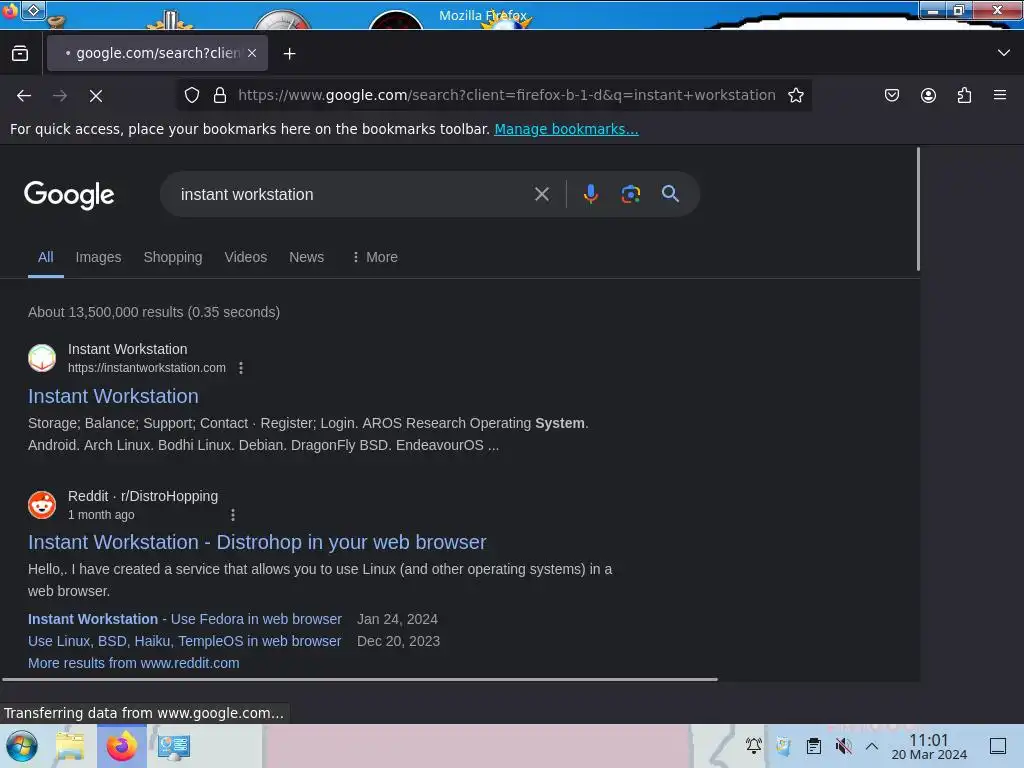Click the URL address bar
Screen dimensions: 1024x768
pyautogui.click(x=506, y=95)
